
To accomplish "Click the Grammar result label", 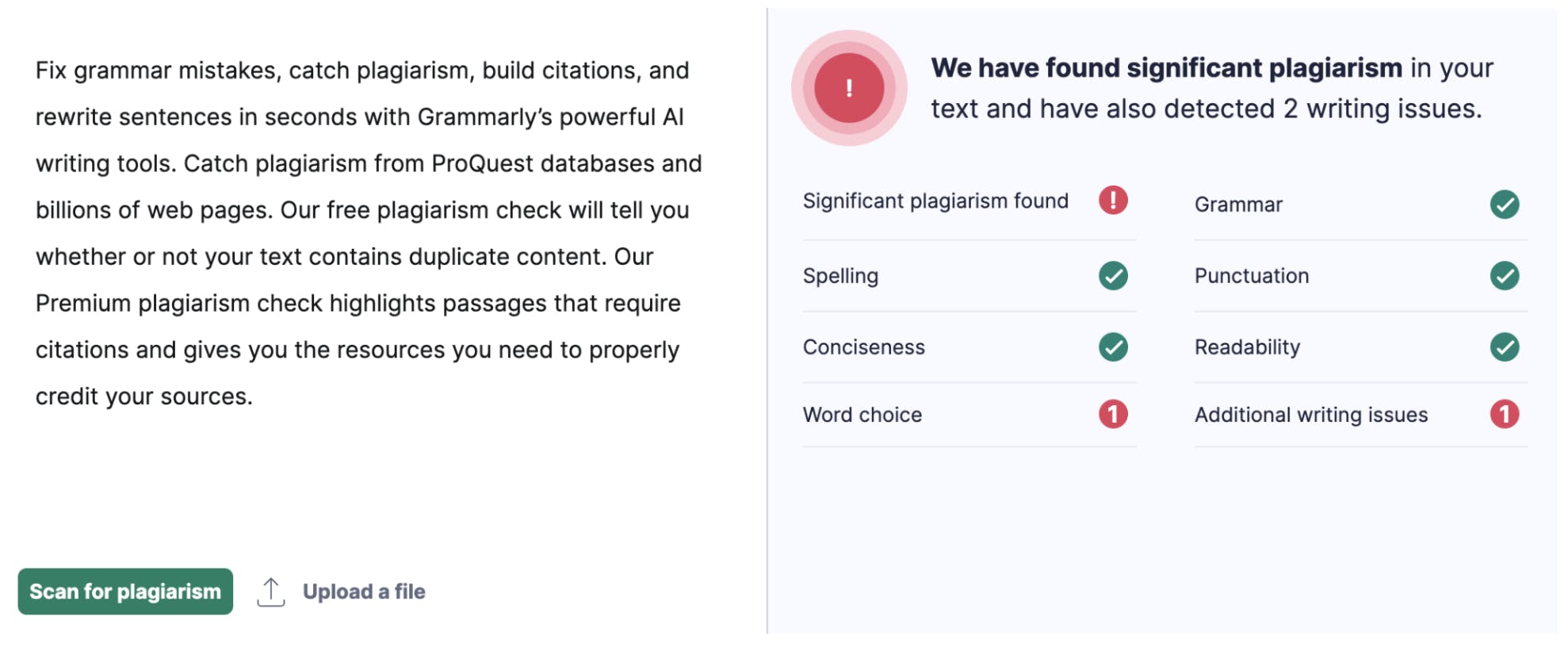I will click(x=1238, y=205).
